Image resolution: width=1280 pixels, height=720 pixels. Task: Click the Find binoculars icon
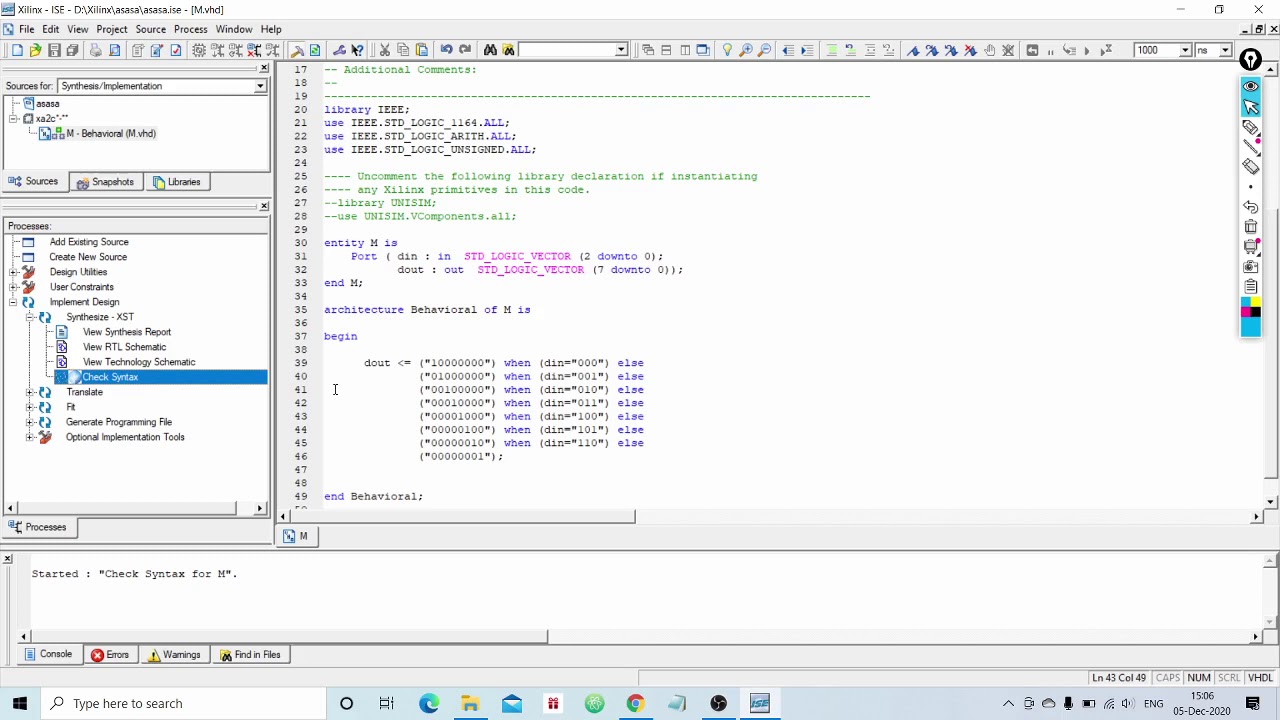(x=490, y=50)
